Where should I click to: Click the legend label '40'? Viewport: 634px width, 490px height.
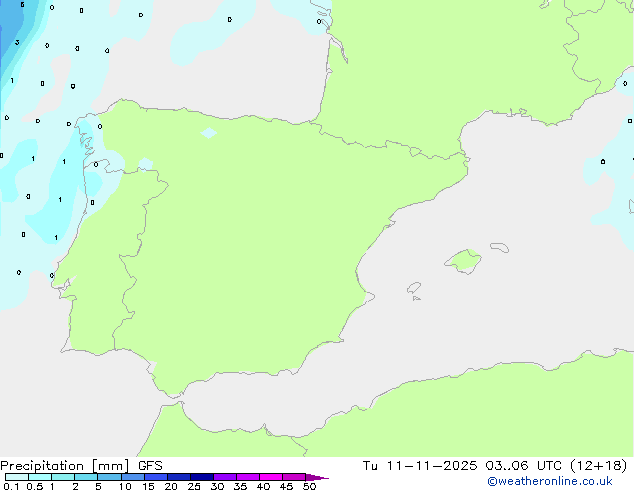263,486
